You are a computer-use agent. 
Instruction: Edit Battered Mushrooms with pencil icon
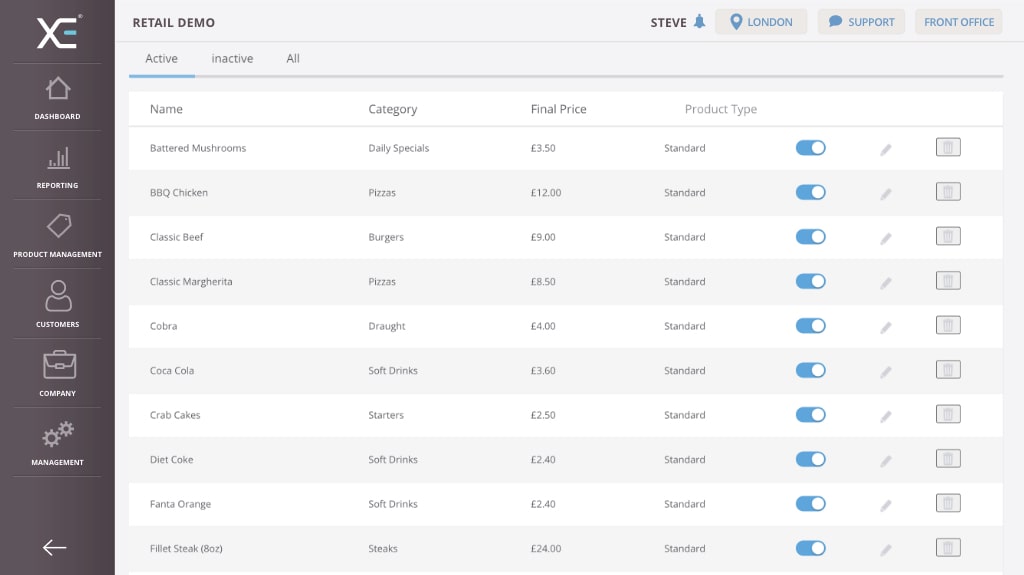coord(885,149)
